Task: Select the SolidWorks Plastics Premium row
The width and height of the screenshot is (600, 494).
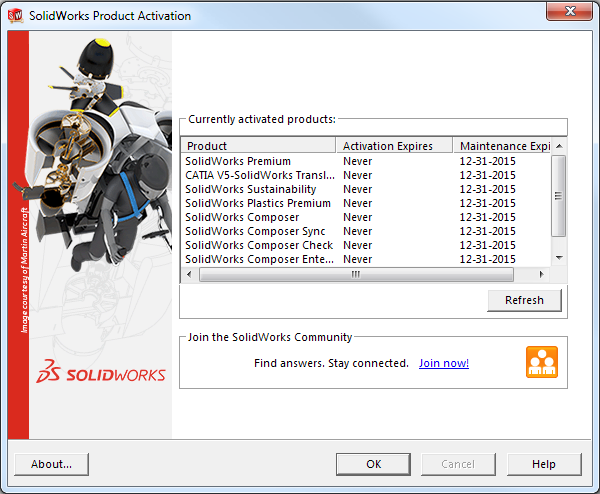Action: (366, 203)
